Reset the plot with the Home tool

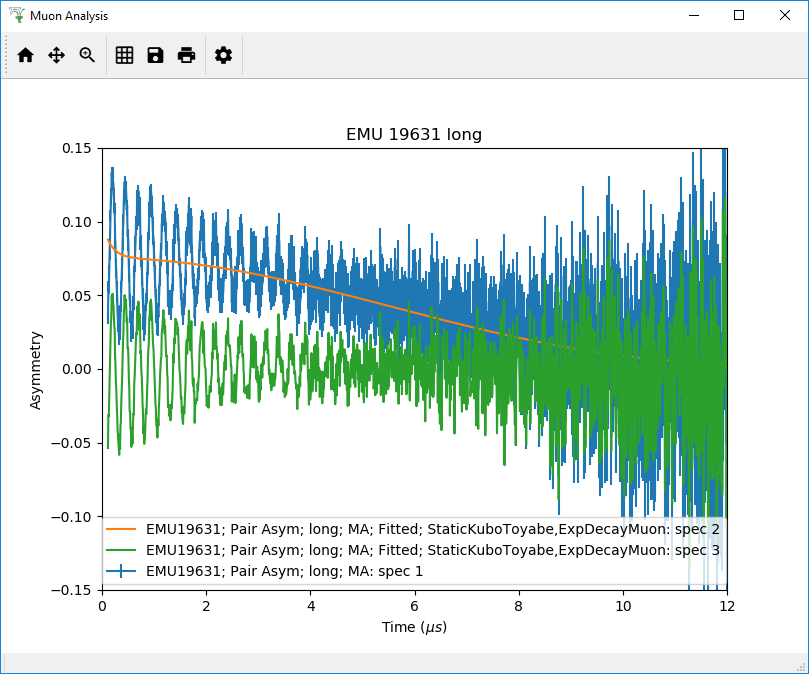tap(25, 55)
